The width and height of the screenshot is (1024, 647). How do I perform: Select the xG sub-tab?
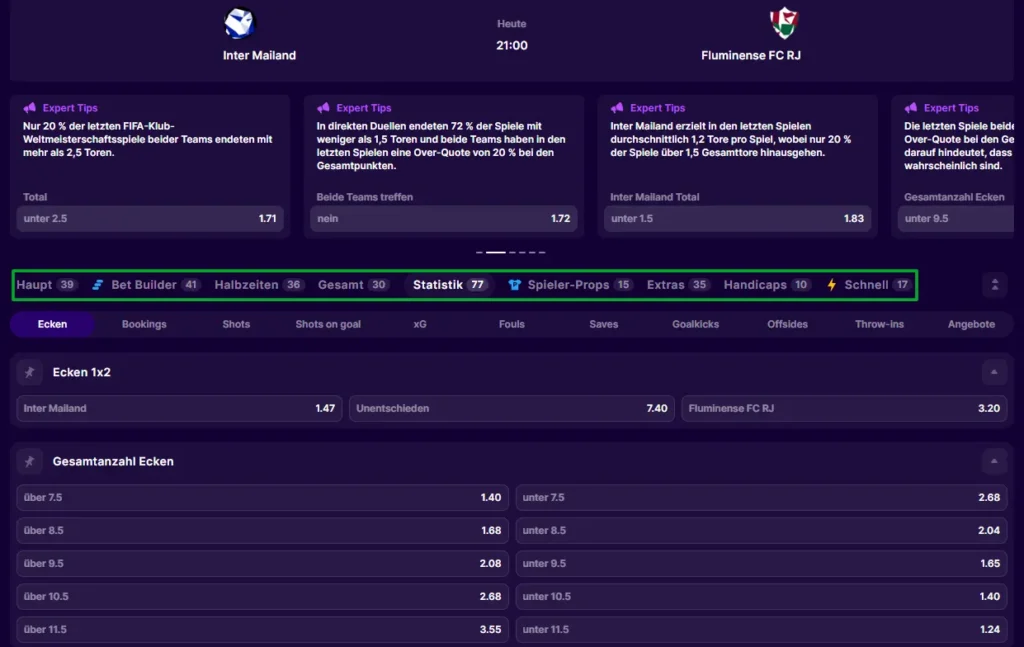click(x=420, y=324)
